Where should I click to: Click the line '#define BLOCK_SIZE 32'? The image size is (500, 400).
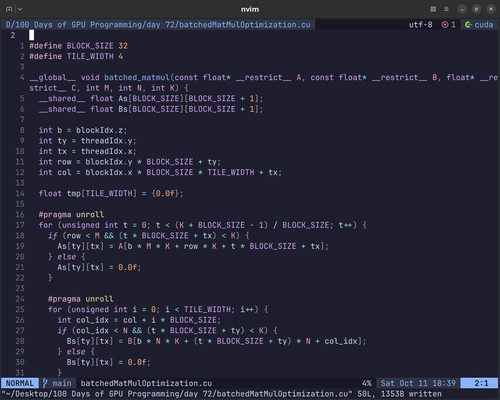pyautogui.click(x=78, y=46)
